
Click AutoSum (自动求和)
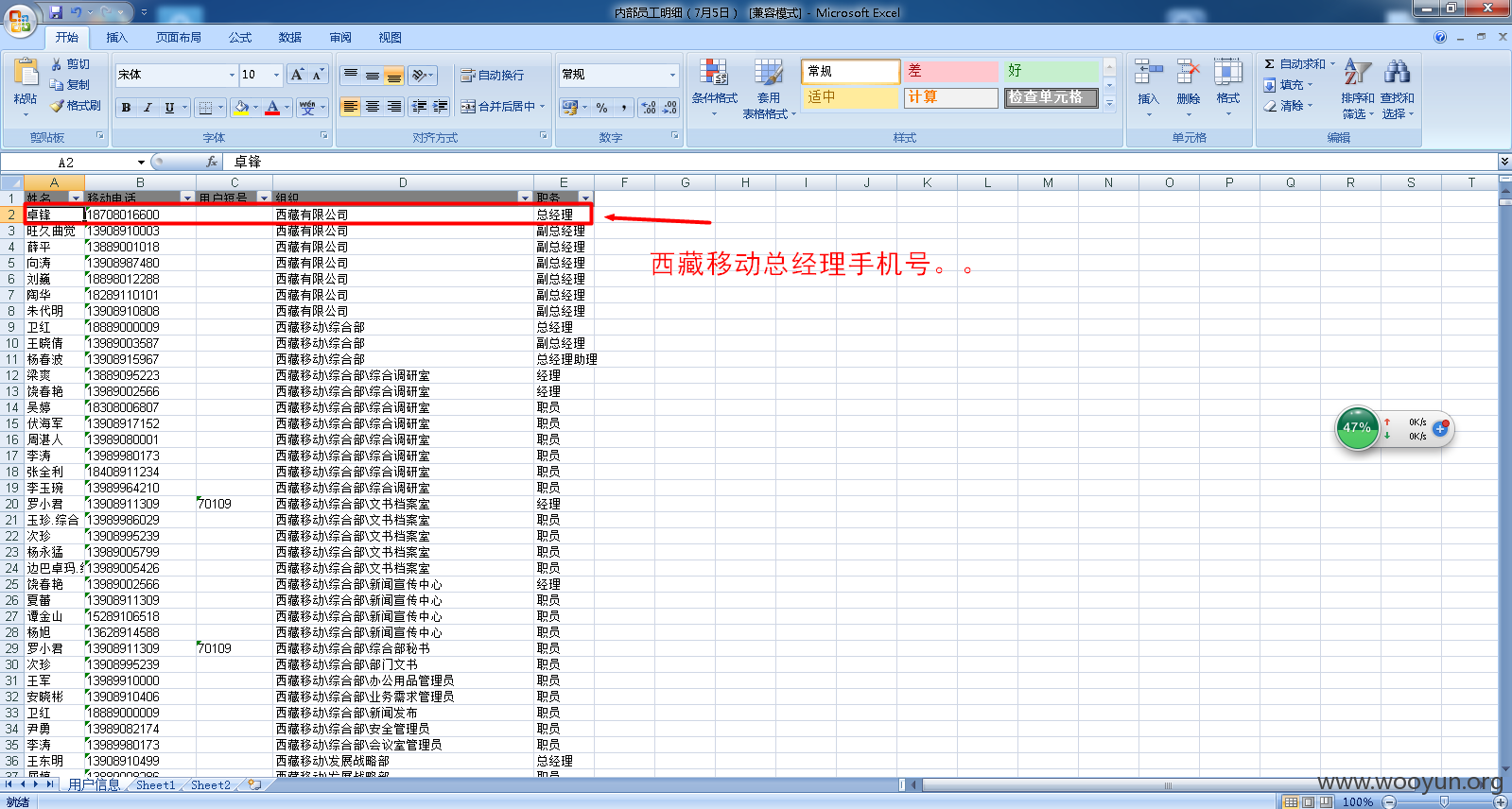click(x=1295, y=64)
